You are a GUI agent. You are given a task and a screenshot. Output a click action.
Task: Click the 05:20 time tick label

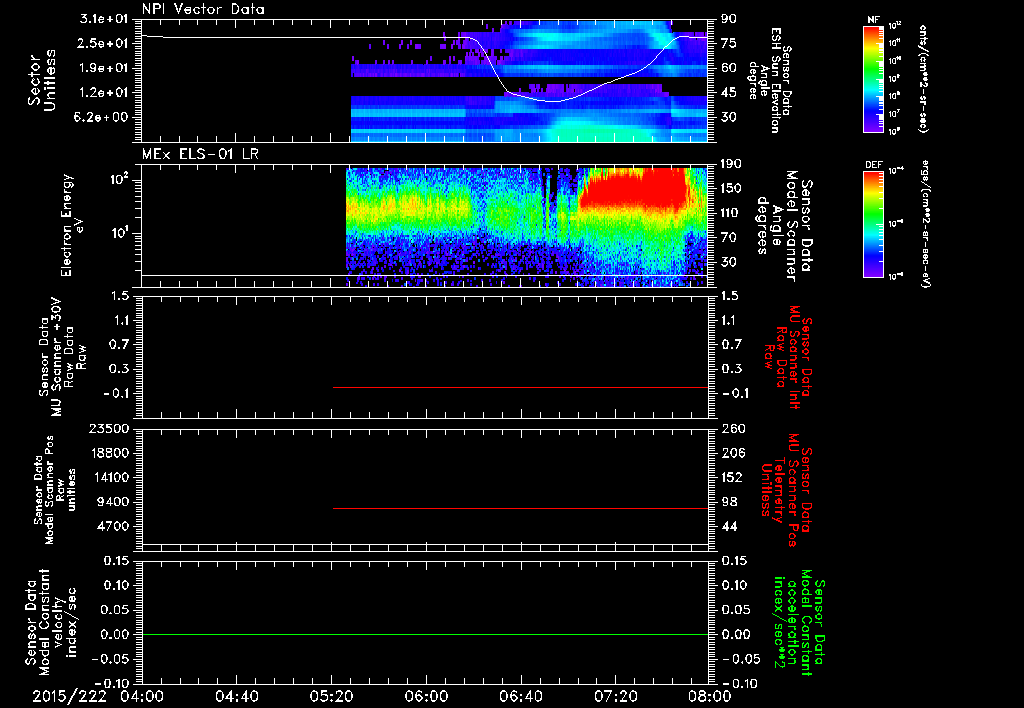332,696
